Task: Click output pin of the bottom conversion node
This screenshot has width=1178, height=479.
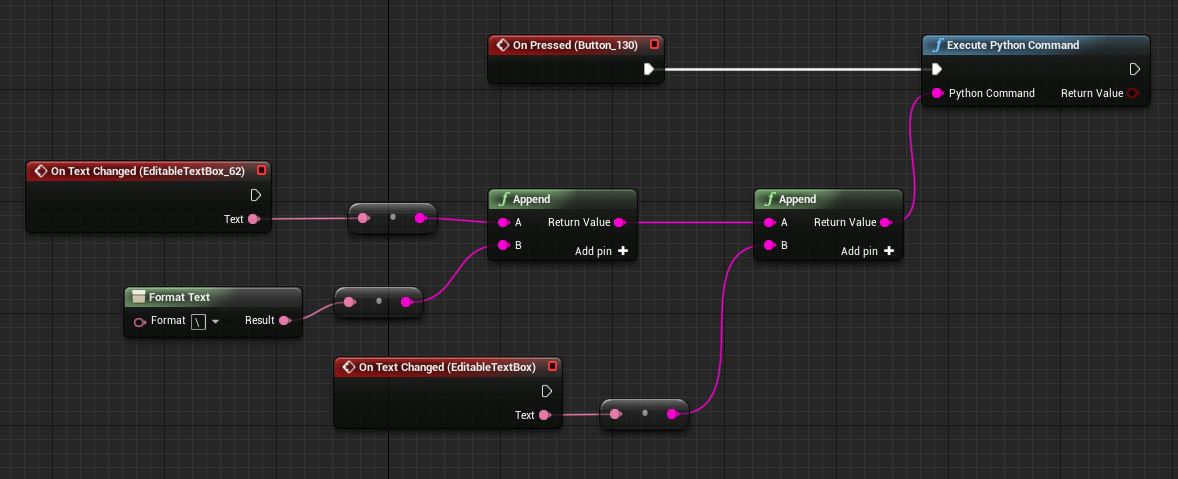Action: tap(673, 414)
